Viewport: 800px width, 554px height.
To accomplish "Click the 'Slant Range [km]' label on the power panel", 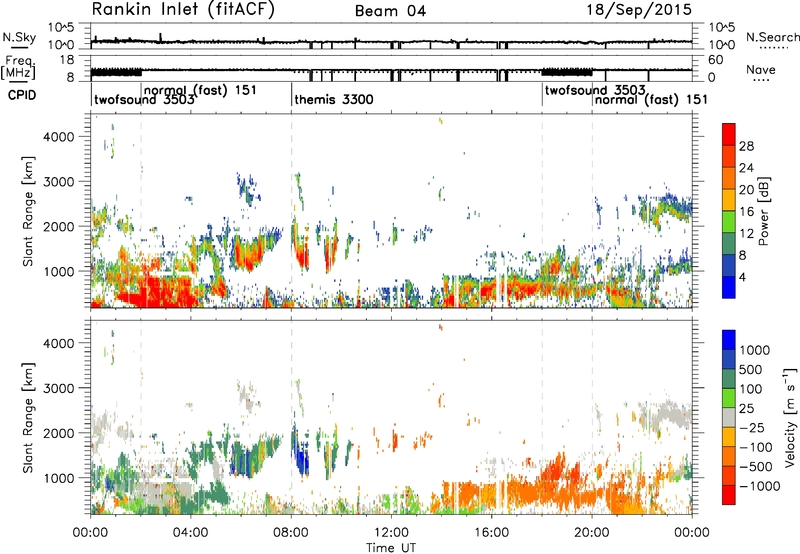I will click(x=28, y=211).
